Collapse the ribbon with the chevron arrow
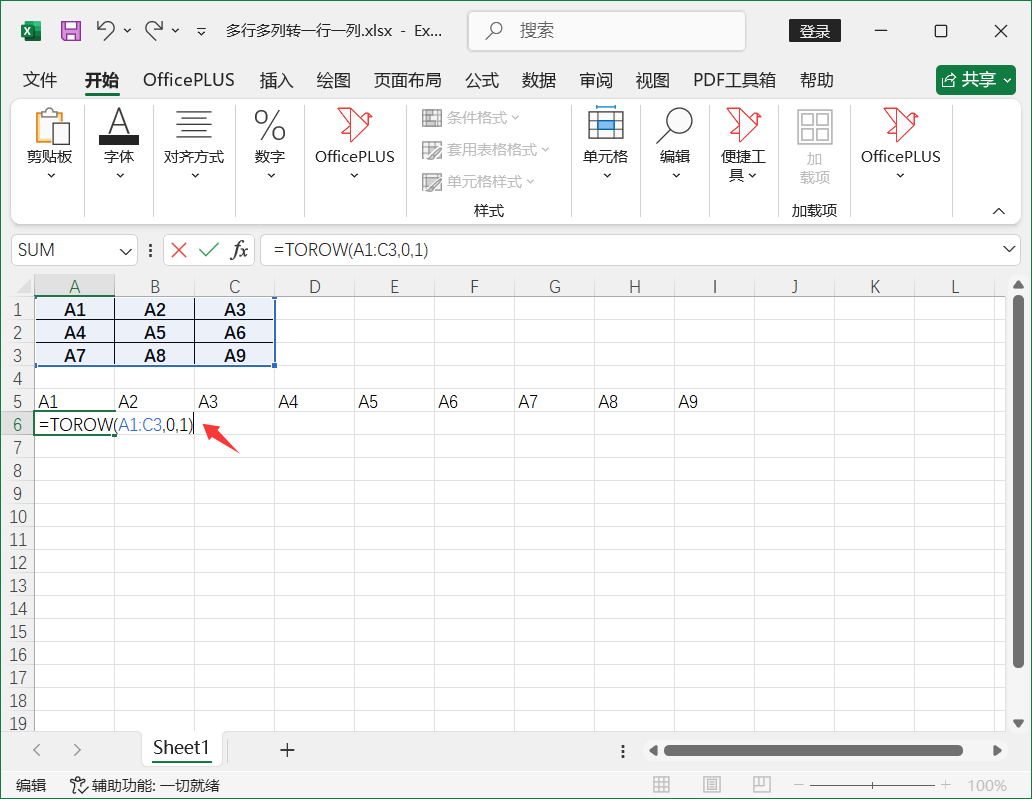Viewport: 1032px width, 799px height. [x=1000, y=210]
